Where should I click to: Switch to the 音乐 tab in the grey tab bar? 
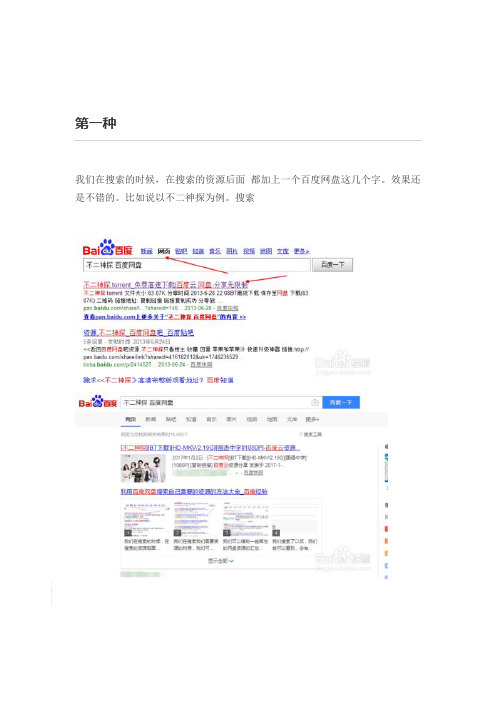click(x=211, y=419)
